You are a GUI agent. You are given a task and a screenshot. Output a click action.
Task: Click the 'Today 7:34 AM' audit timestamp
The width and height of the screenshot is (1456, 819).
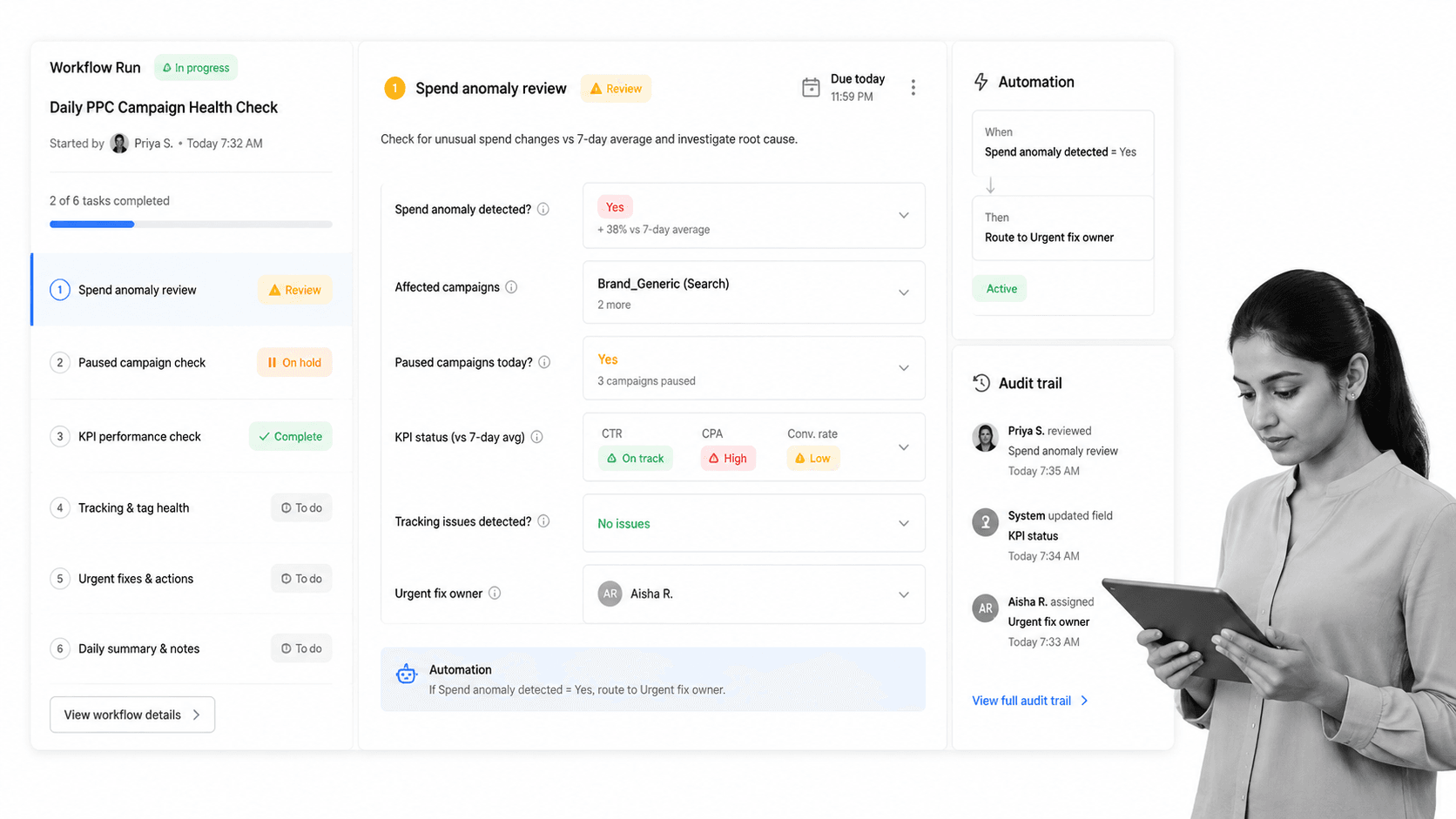click(1043, 556)
